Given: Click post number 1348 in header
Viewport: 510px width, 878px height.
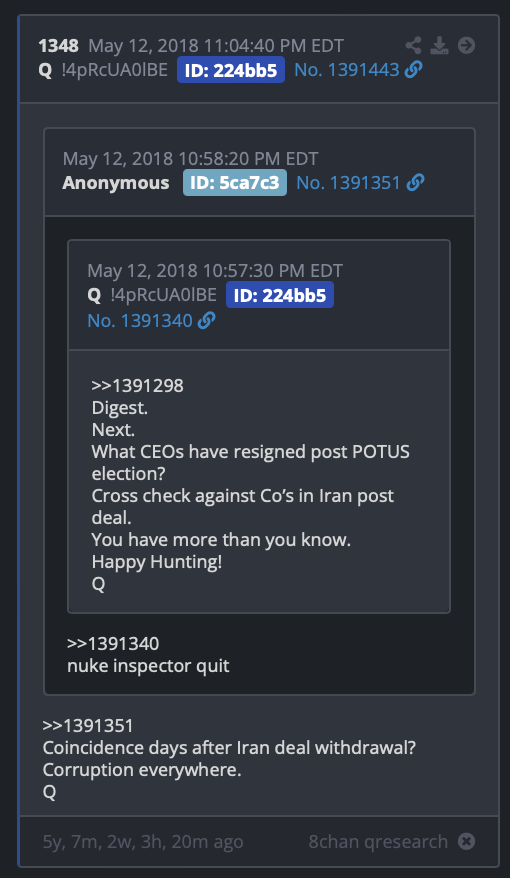Looking at the screenshot, I should pyautogui.click(x=59, y=45).
